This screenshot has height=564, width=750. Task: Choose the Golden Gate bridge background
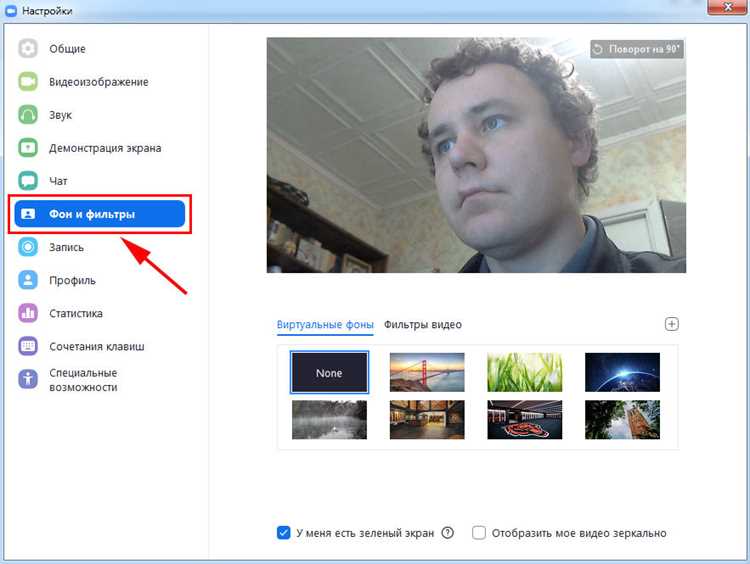[427, 372]
